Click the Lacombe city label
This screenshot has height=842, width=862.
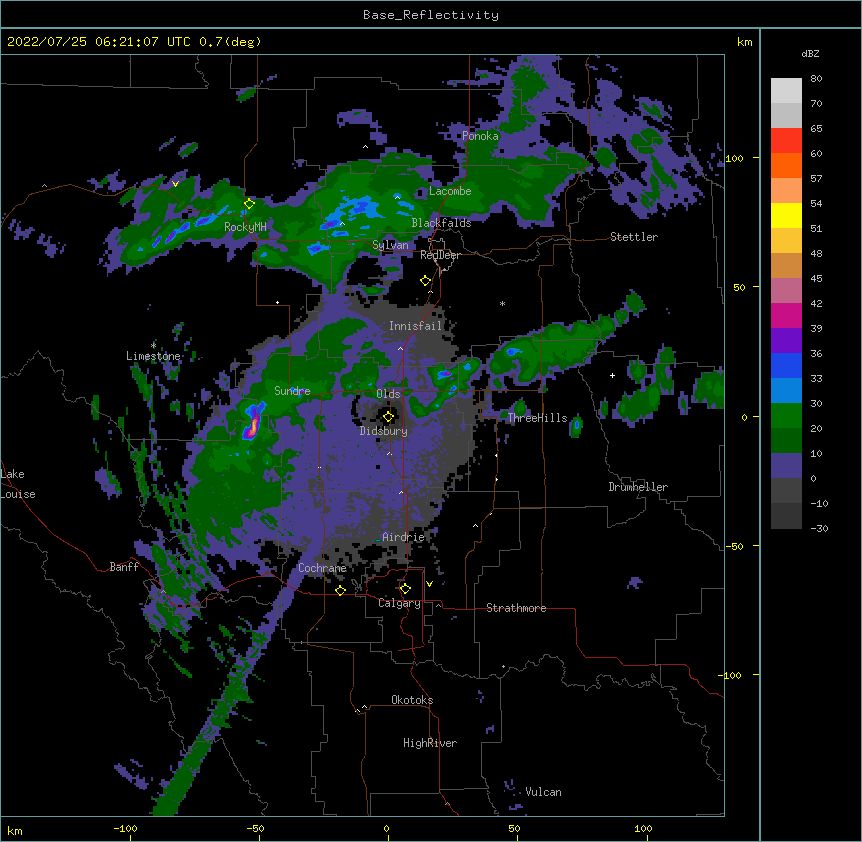click(x=450, y=191)
